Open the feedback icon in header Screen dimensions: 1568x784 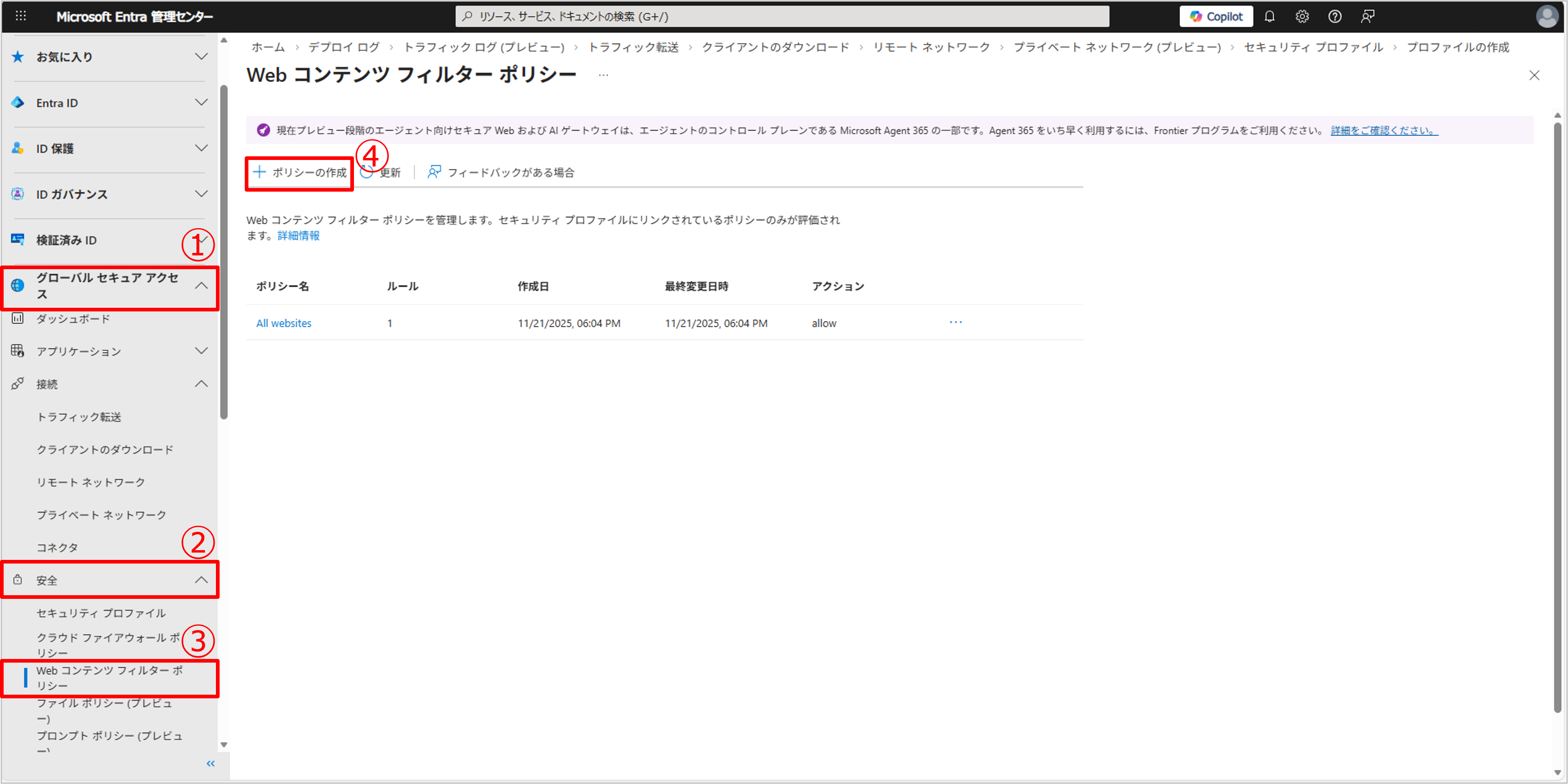point(1367,16)
